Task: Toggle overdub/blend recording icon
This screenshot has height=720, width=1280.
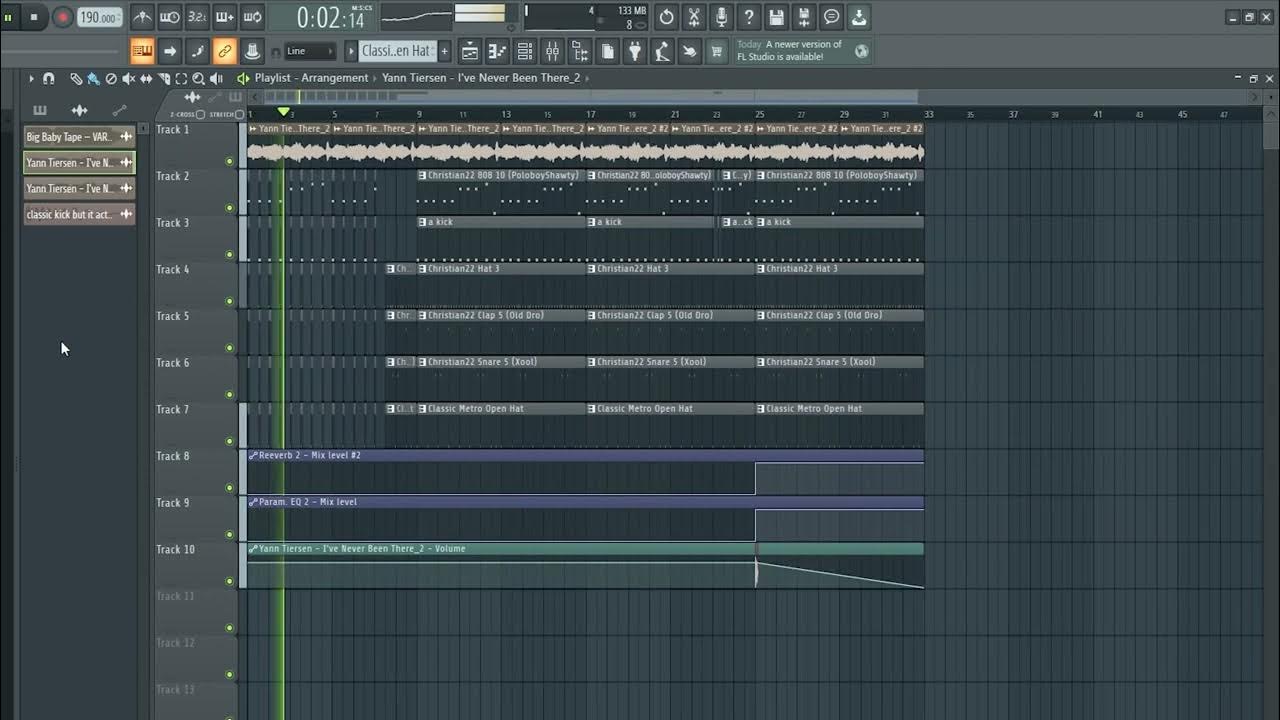Action: click(x=225, y=17)
